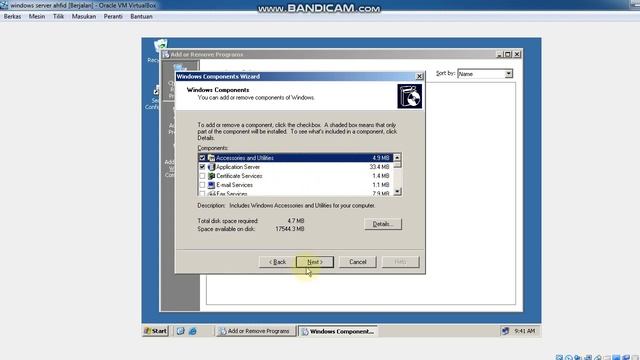Check the Certificate Services checkbox
640x360 pixels.
click(x=202, y=176)
